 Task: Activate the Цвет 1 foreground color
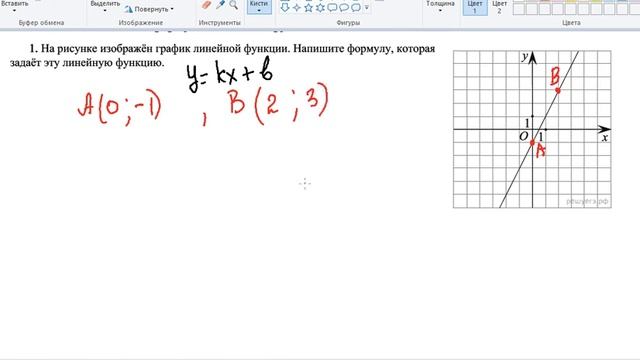[475, 7]
